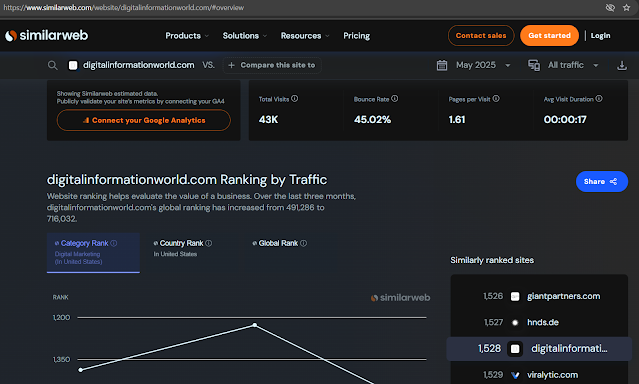Click the rank number 1,528

[489, 349]
